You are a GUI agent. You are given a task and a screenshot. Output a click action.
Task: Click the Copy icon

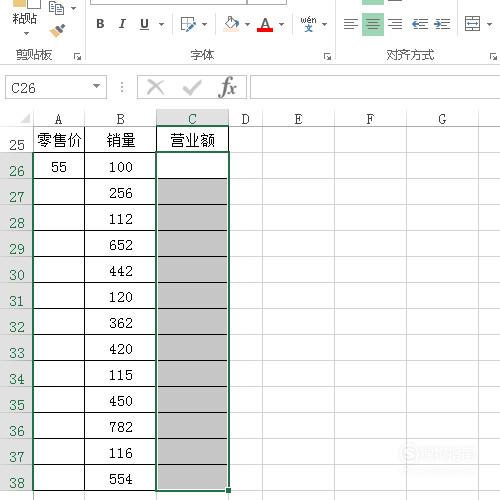(56, 8)
